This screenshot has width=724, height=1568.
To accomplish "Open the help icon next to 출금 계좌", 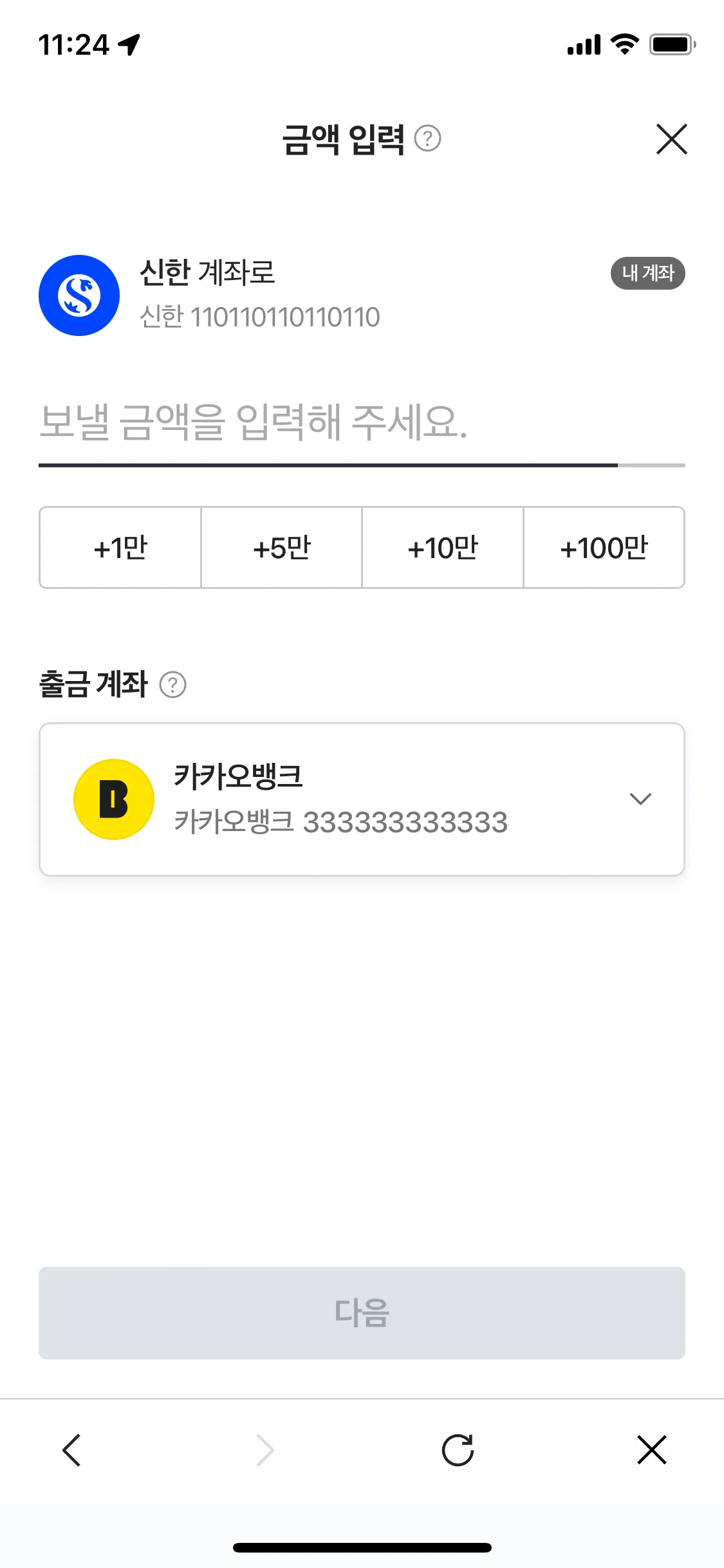I will 172,684.
